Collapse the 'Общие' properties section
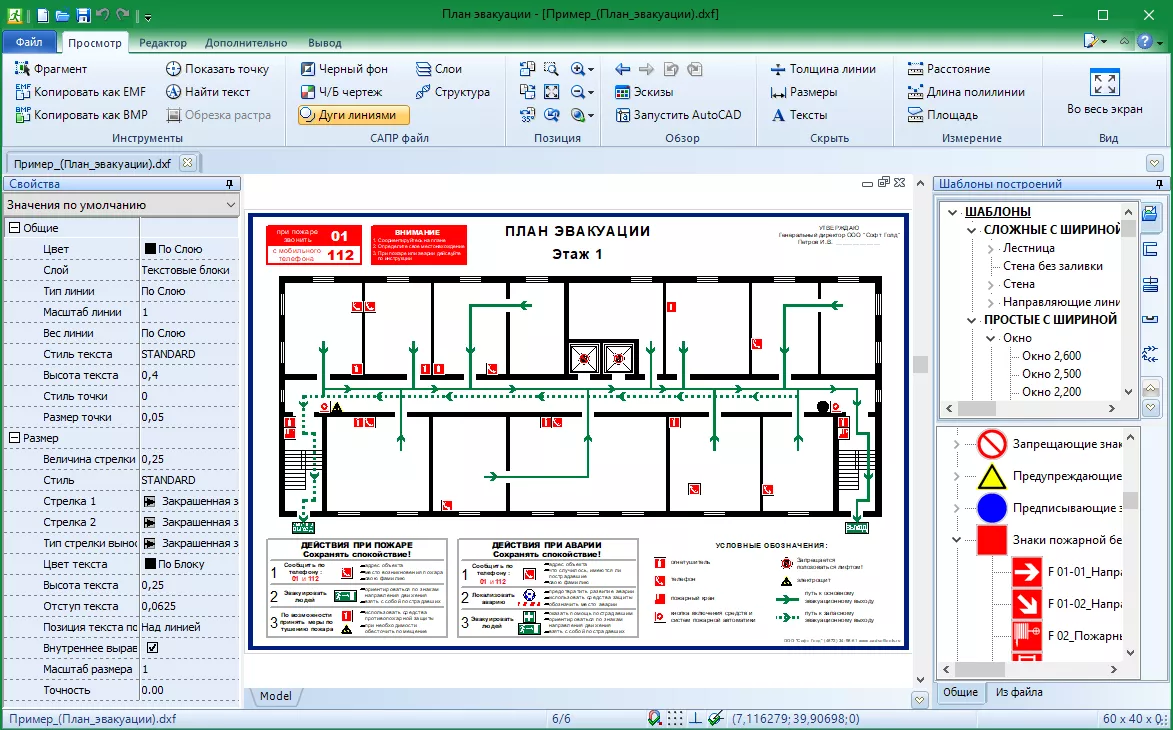This screenshot has width=1173, height=730. [x=14, y=228]
